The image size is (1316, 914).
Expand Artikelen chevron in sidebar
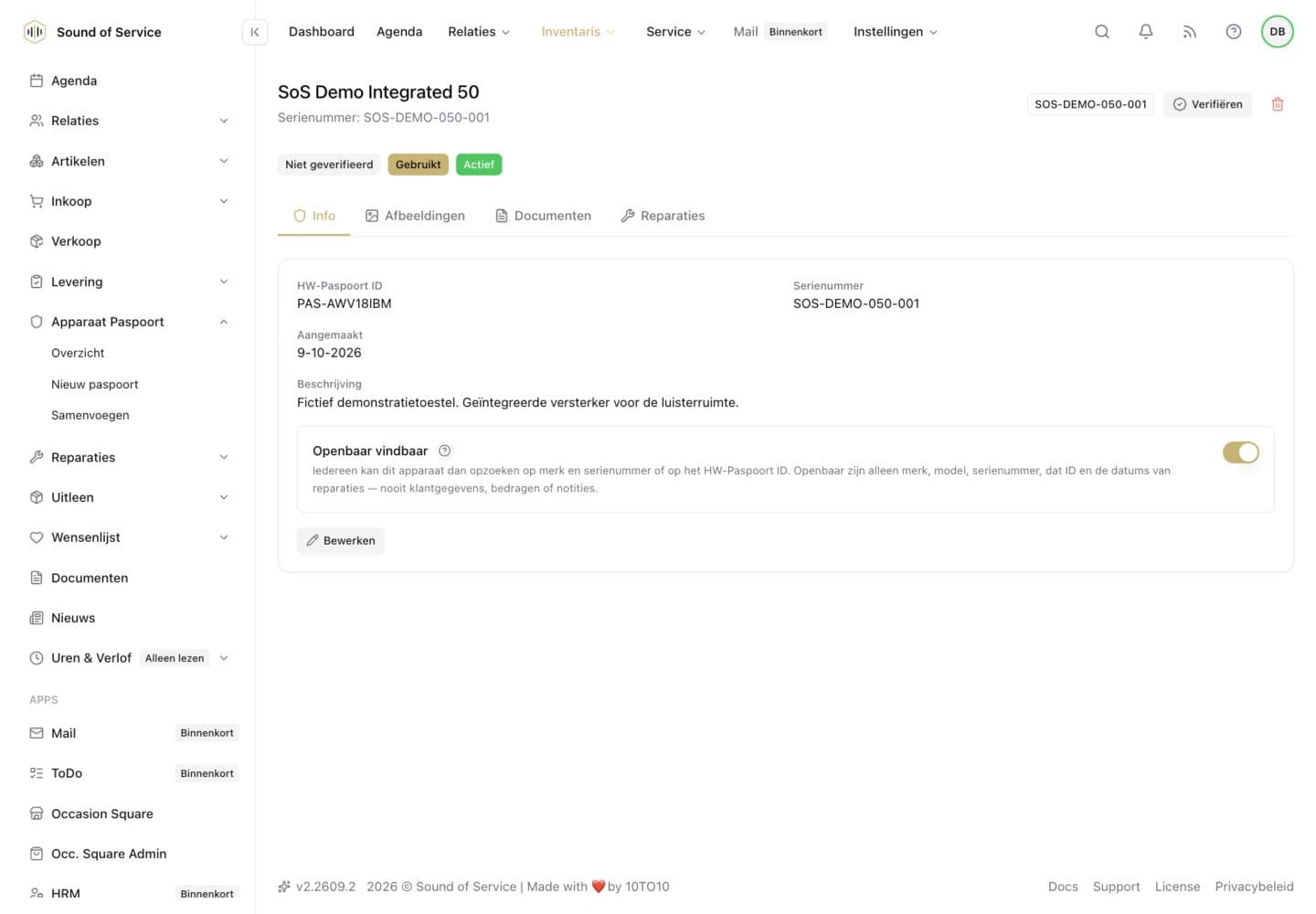point(224,161)
